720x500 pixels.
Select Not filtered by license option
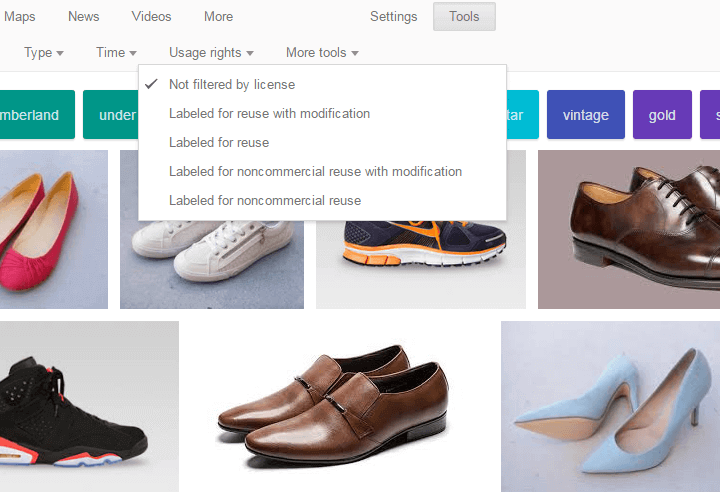pos(232,85)
